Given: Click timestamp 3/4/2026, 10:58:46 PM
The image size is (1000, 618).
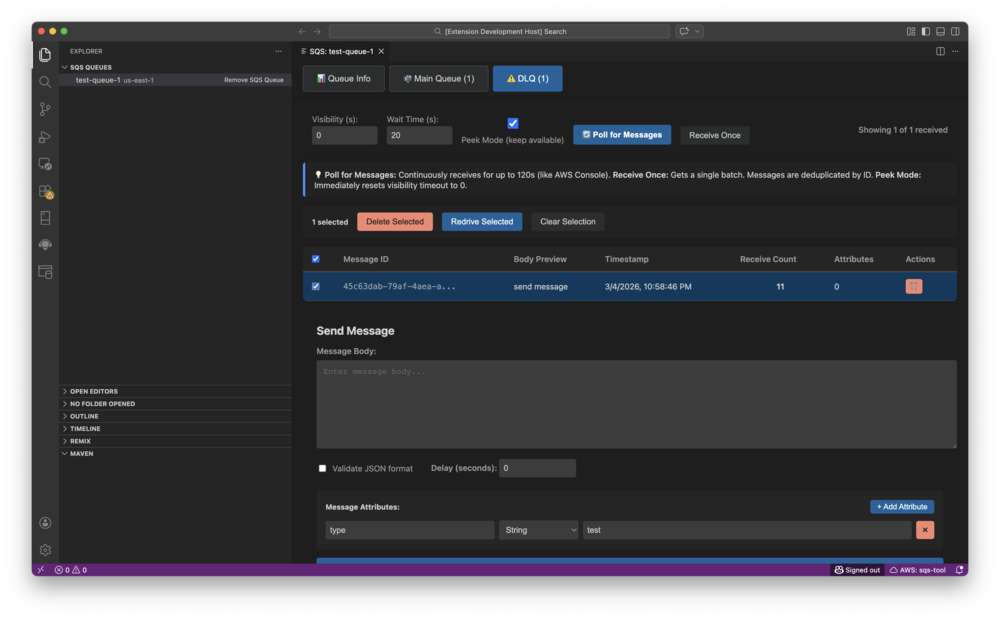Looking at the screenshot, I should (x=648, y=286).
